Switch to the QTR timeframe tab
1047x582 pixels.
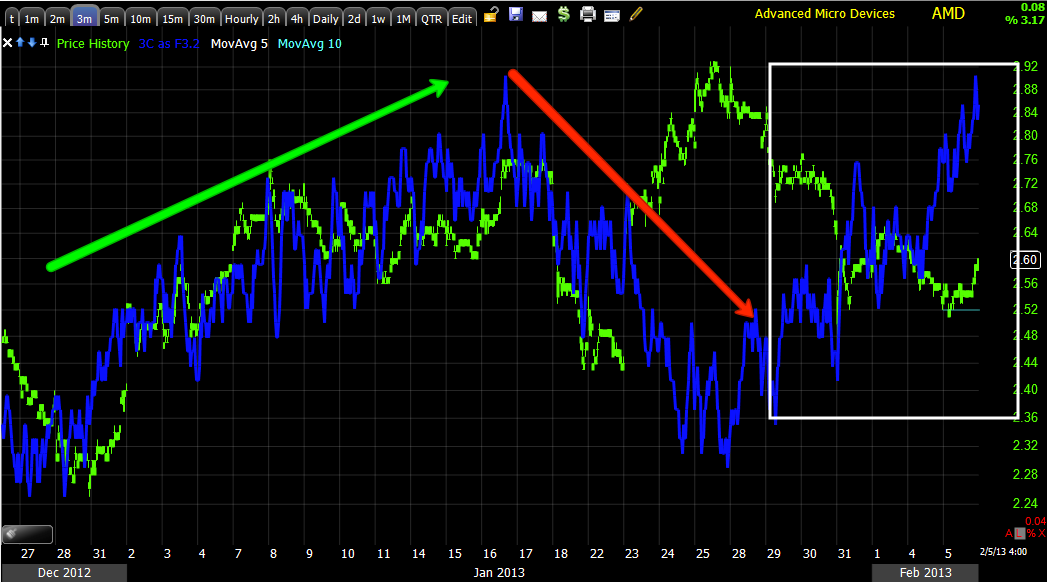click(431, 18)
